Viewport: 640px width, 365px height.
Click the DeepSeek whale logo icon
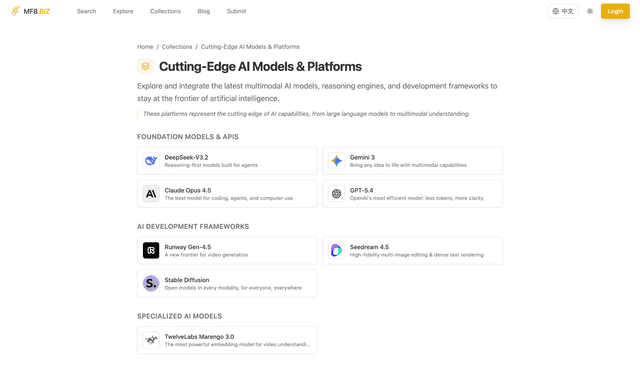pos(151,161)
